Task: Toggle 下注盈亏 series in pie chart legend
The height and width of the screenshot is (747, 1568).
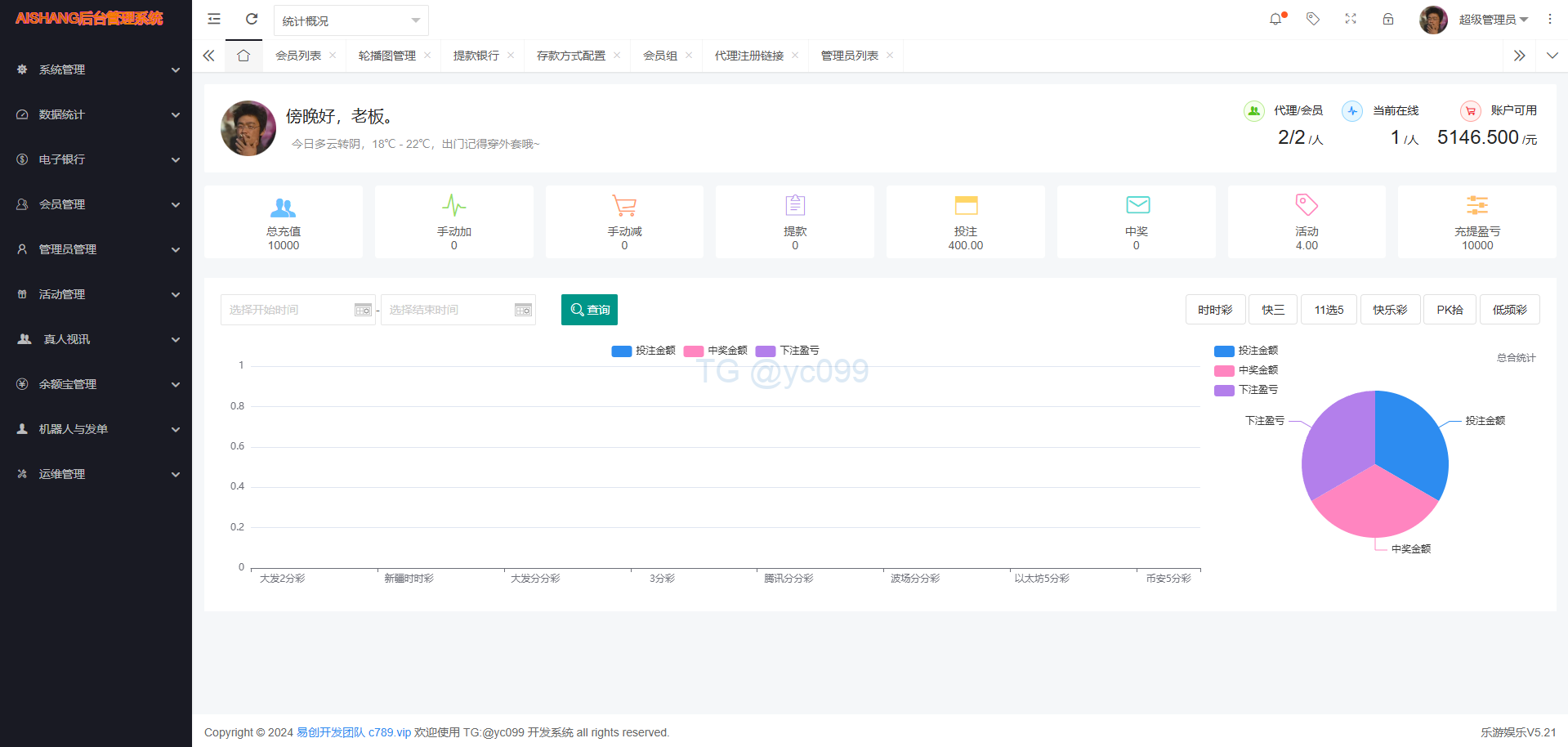Action: point(1246,390)
